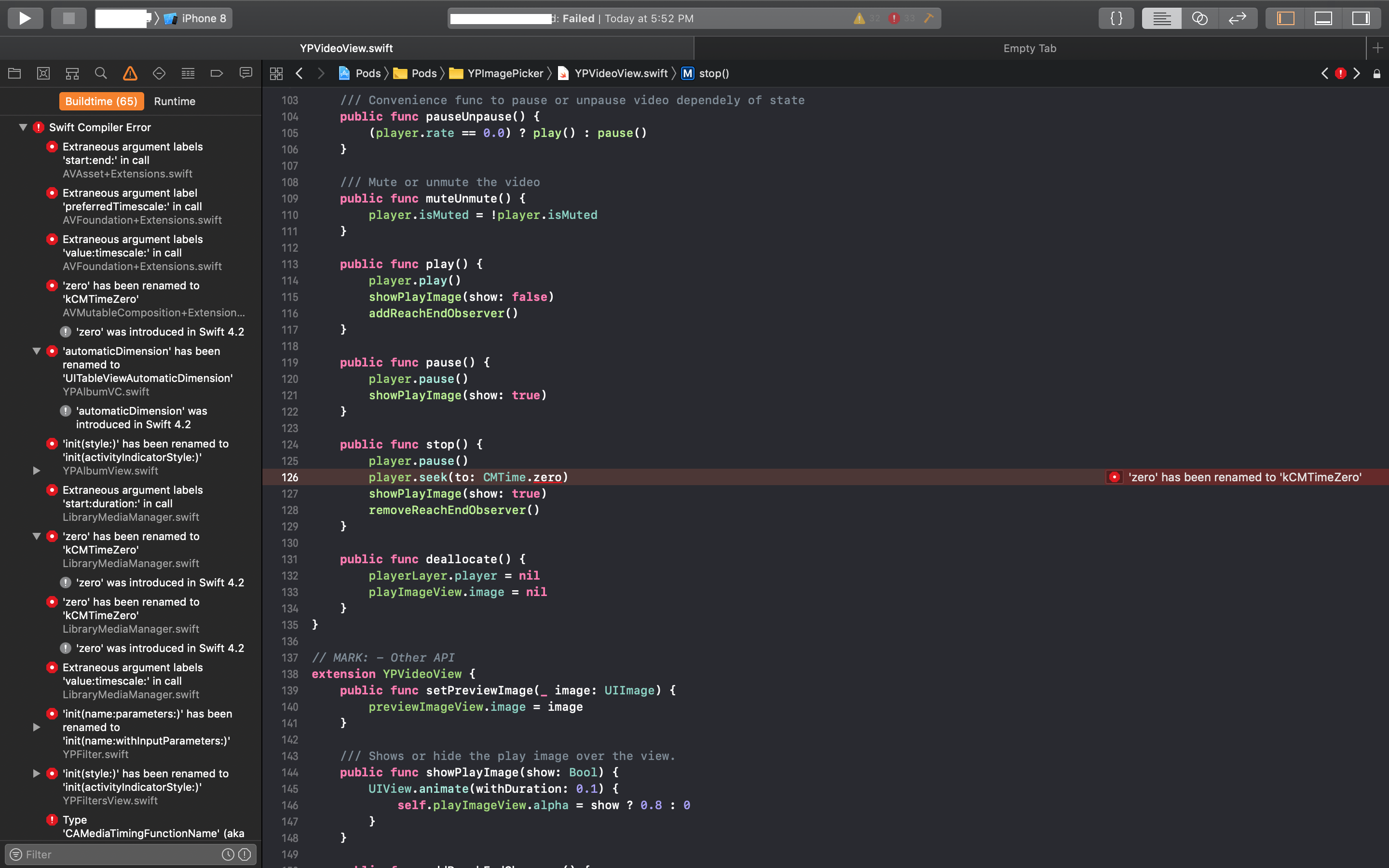
Task: Run the app with the Play button
Action: [25, 18]
